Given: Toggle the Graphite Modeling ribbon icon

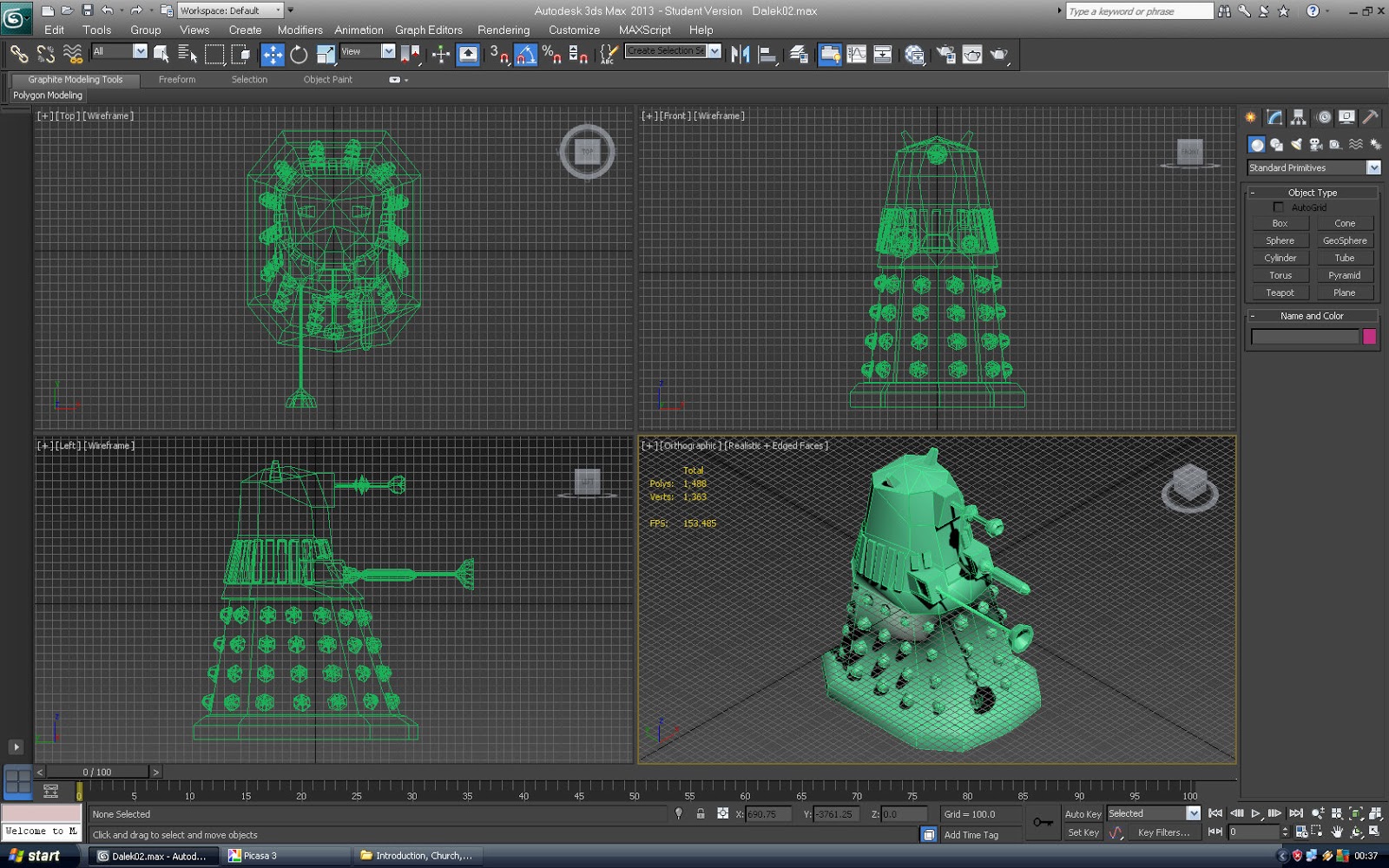Looking at the screenshot, I should [830, 55].
